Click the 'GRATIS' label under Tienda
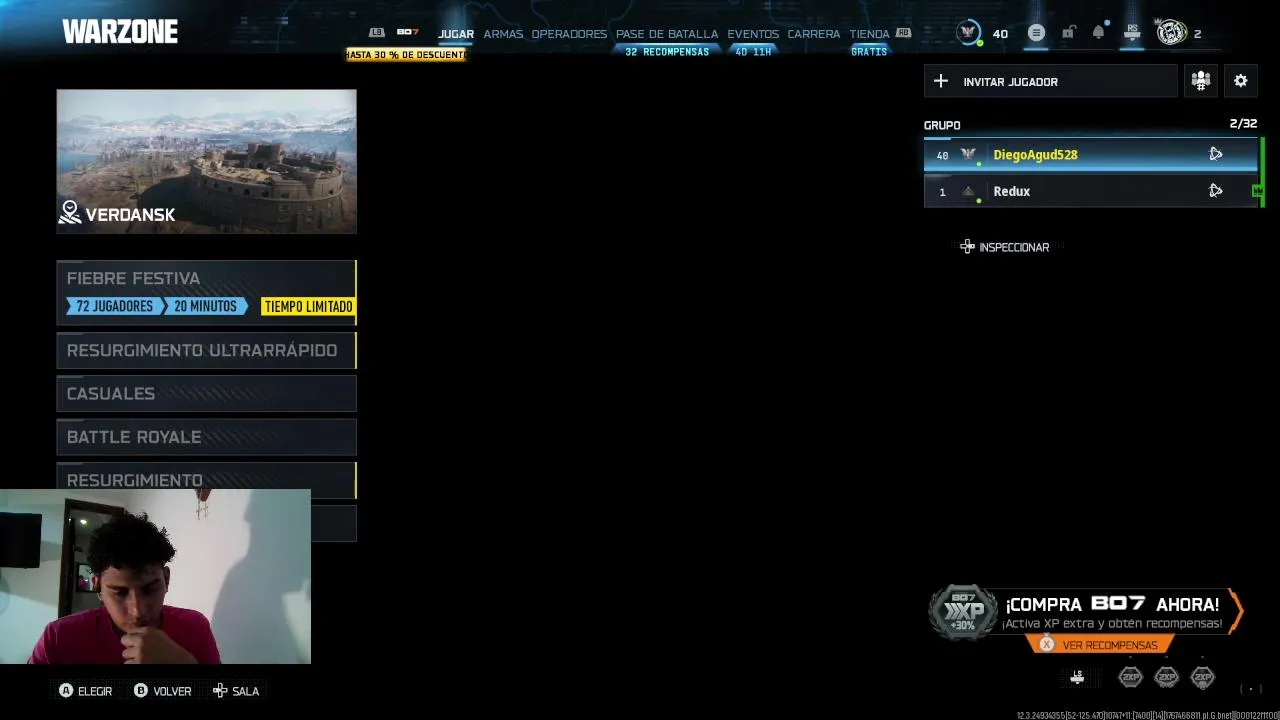The image size is (1280, 720). 869,52
